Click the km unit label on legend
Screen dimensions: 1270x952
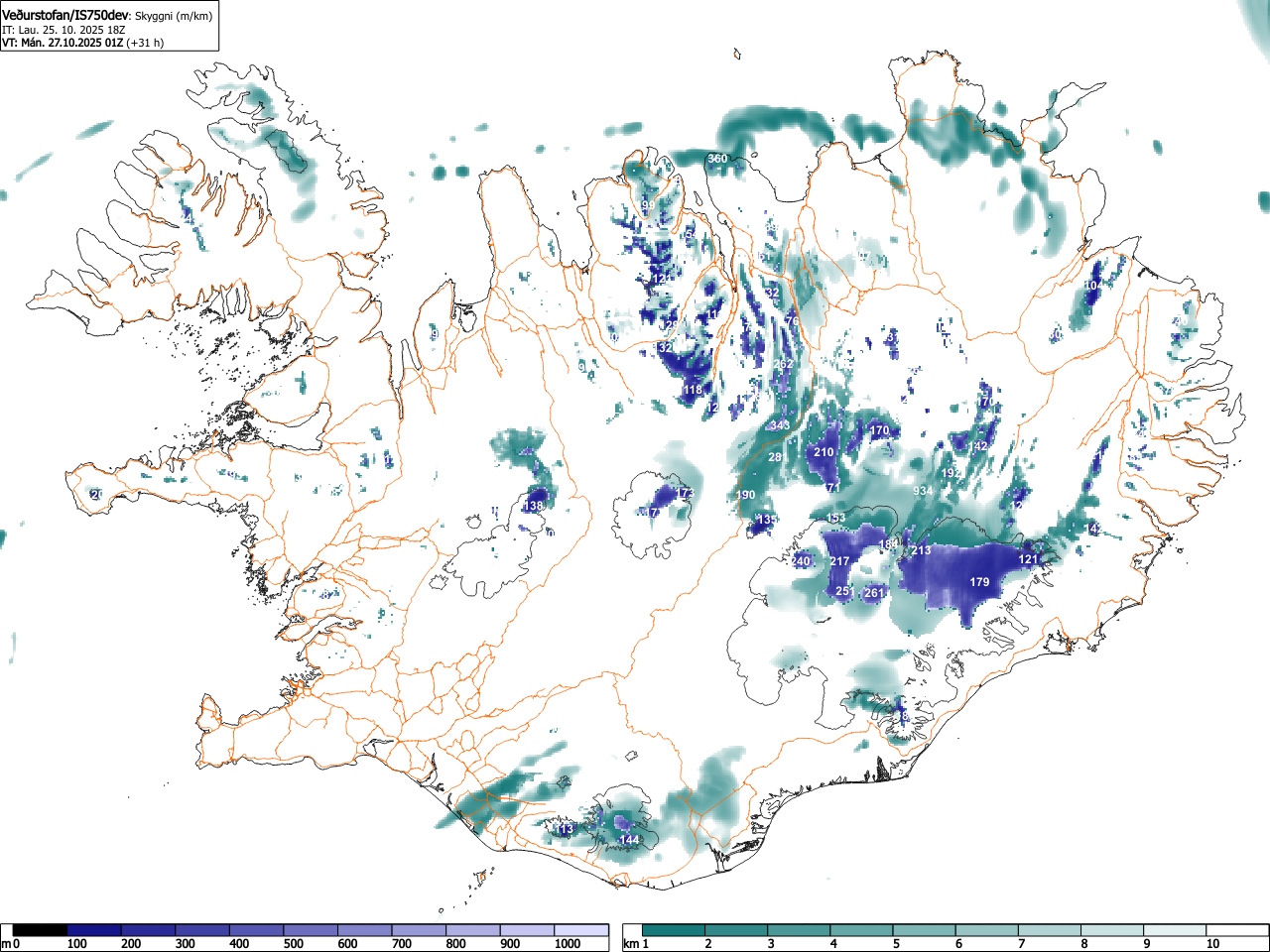point(629,944)
